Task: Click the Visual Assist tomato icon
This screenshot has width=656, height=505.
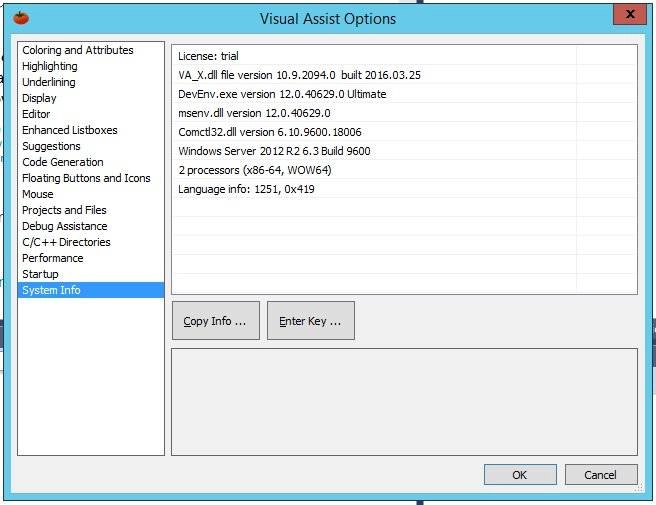Action: [21, 18]
